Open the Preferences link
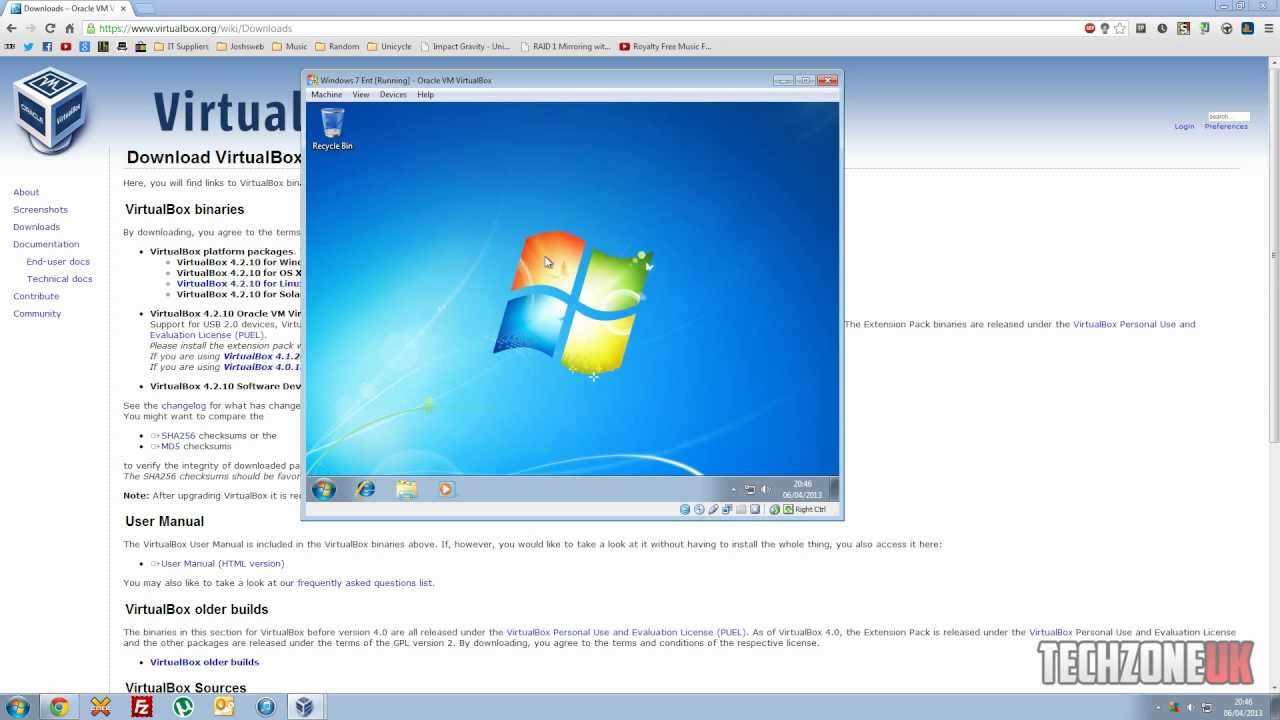Screen dimensions: 1280x720 (x=1226, y=127)
